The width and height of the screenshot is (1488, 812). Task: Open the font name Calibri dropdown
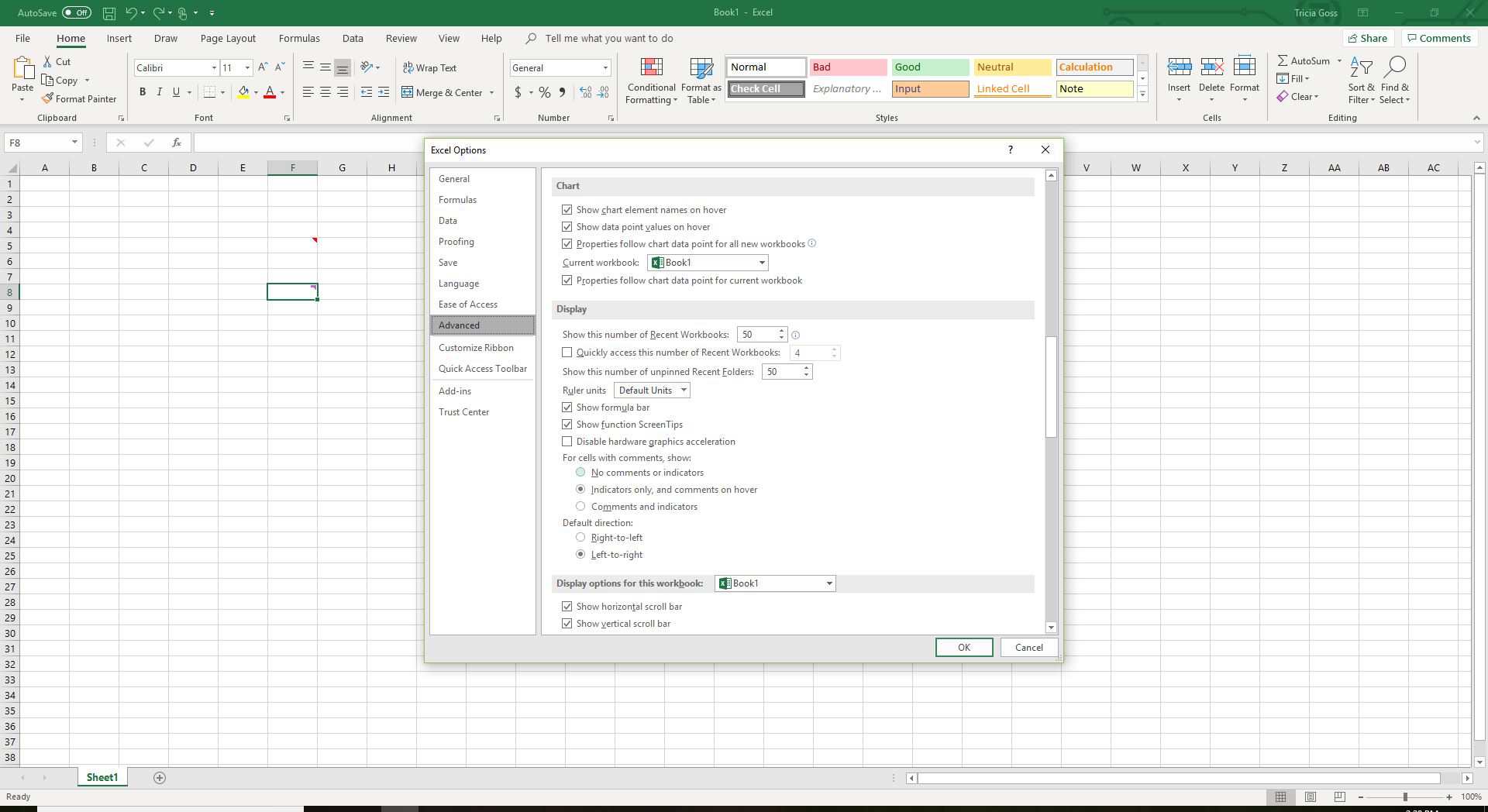(214, 68)
